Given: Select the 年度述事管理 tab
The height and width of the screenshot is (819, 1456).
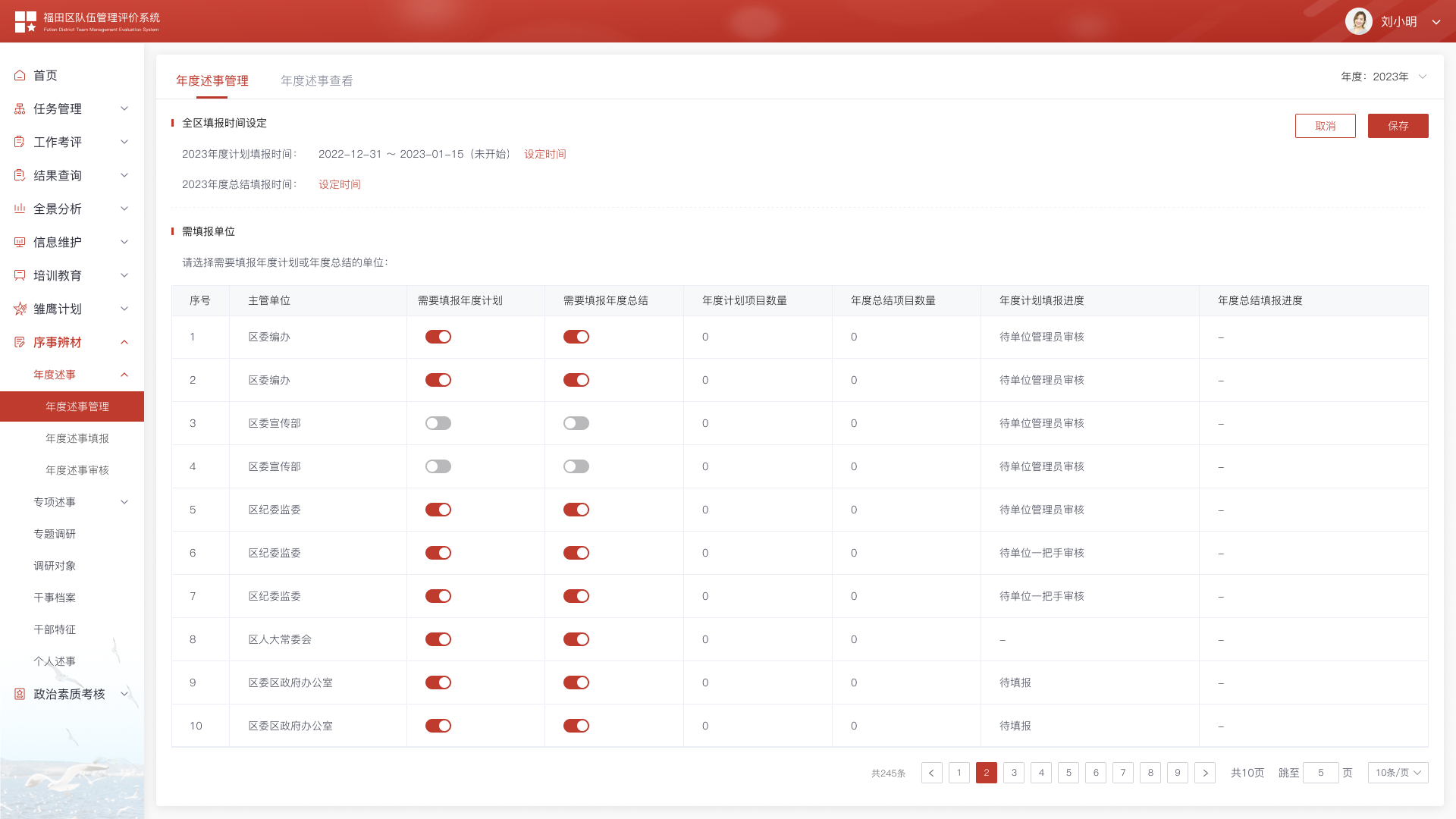Looking at the screenshot, I should click(x=212, y=80).
